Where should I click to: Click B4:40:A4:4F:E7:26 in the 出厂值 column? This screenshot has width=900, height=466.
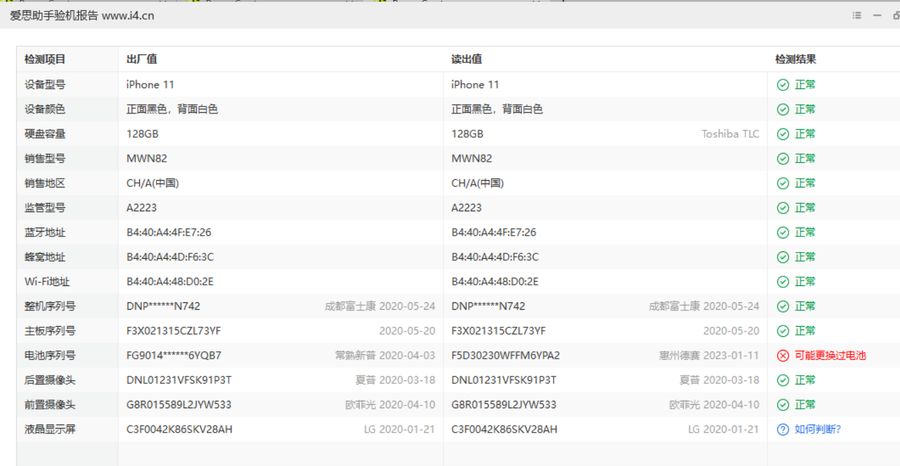click(169, 232)
